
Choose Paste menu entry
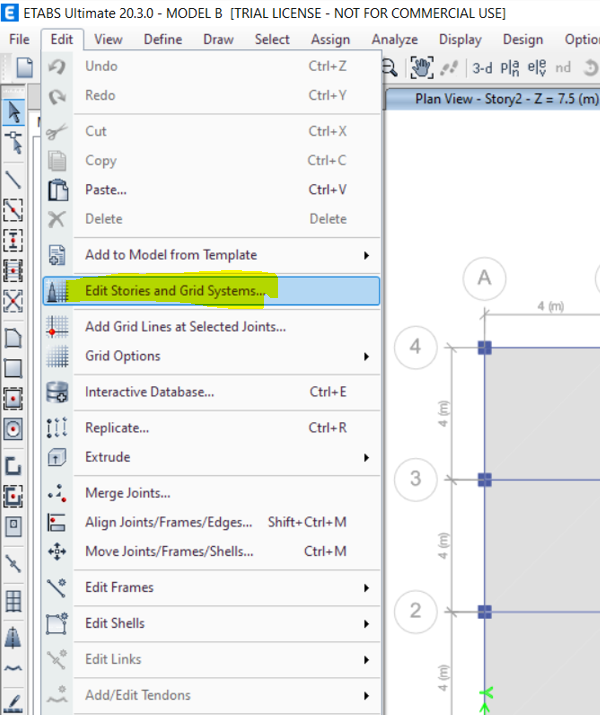point(211,190)
